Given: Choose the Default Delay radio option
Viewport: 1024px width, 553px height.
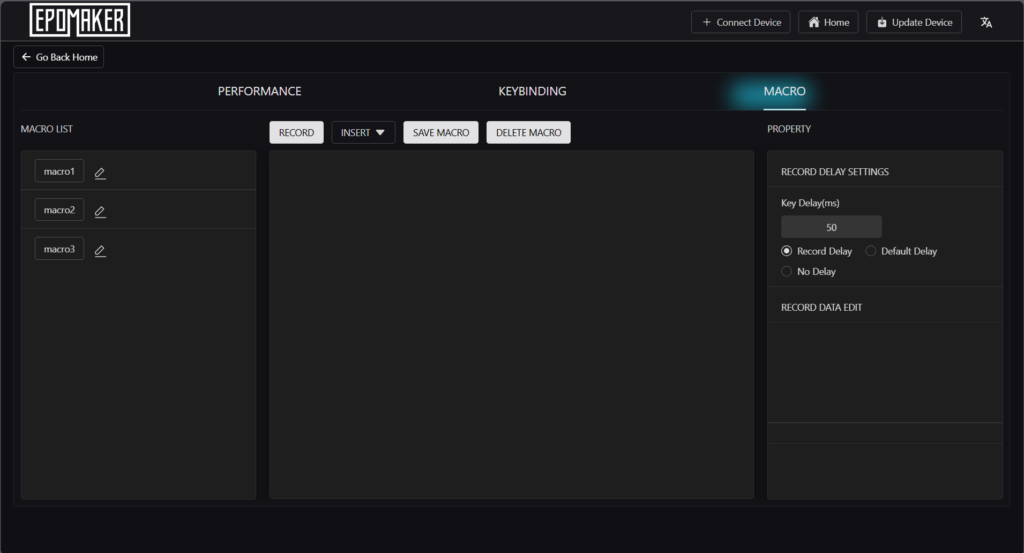Looking at the screenshot, I should click(x=871, y=251).
